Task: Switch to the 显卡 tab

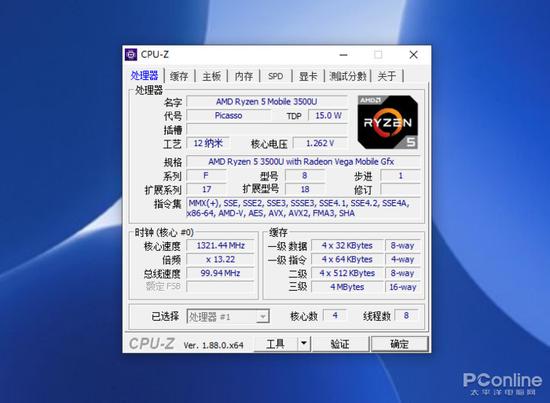Action: (308, 76)
